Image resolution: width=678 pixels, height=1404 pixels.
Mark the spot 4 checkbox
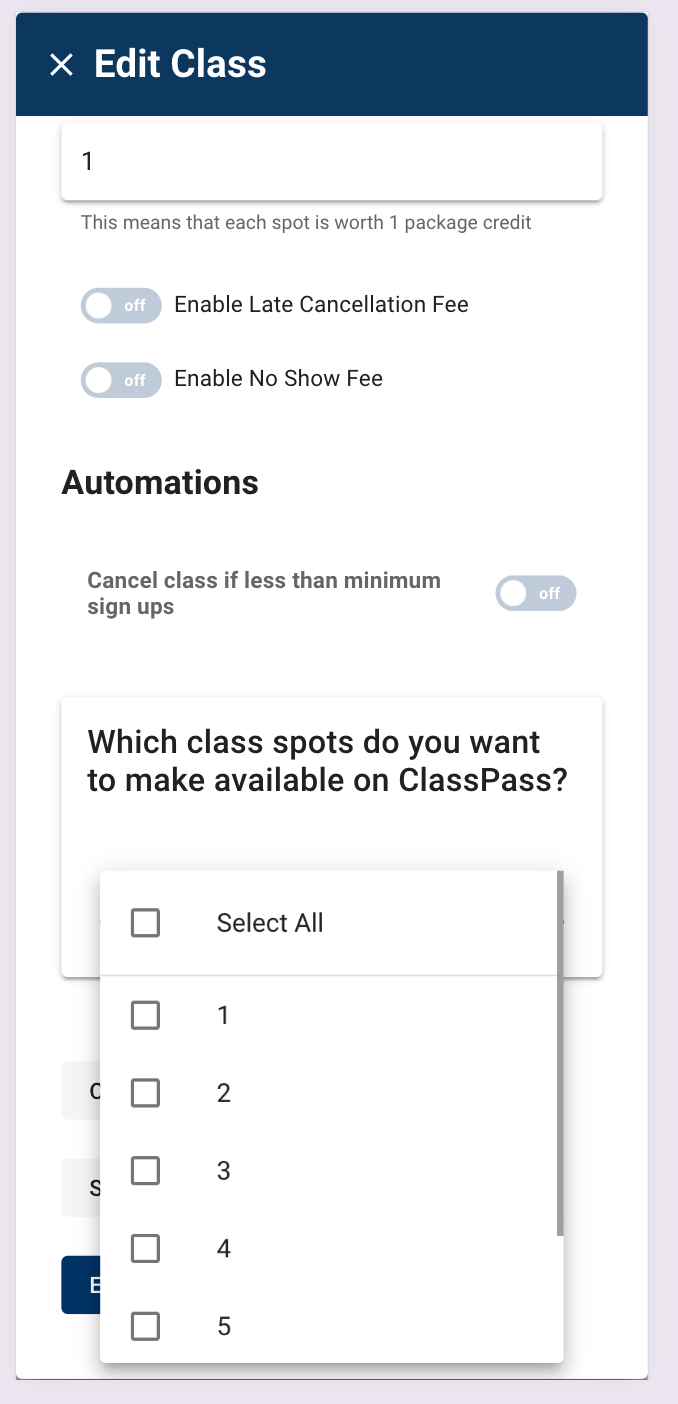[146, 1248]
